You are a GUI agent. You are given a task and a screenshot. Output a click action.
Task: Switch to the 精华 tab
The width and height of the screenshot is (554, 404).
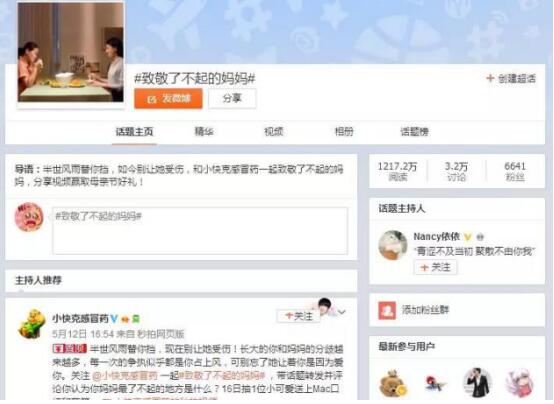pyautogui.click(x=204, y=132)
